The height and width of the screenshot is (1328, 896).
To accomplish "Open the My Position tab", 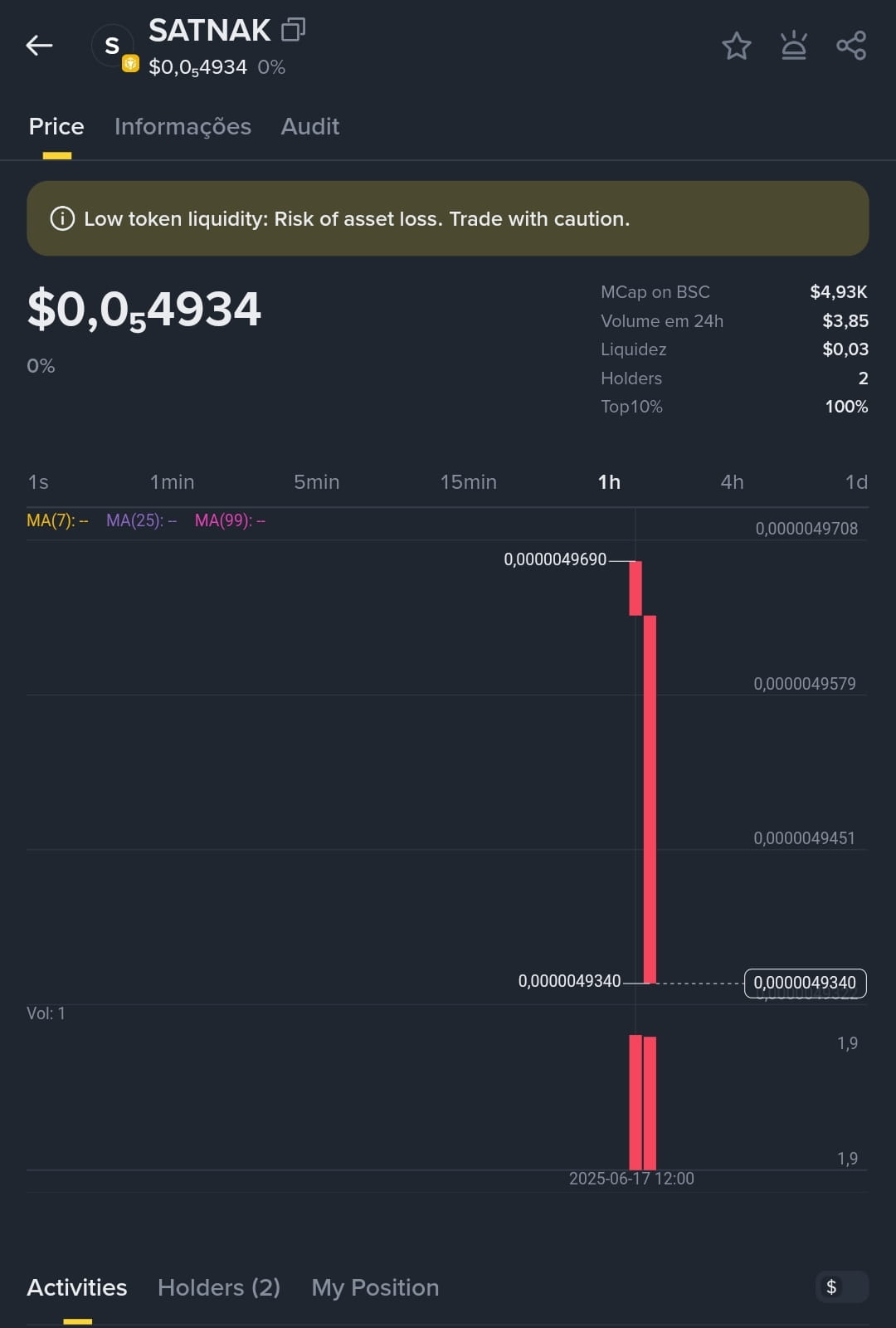I will [375, 1287].
